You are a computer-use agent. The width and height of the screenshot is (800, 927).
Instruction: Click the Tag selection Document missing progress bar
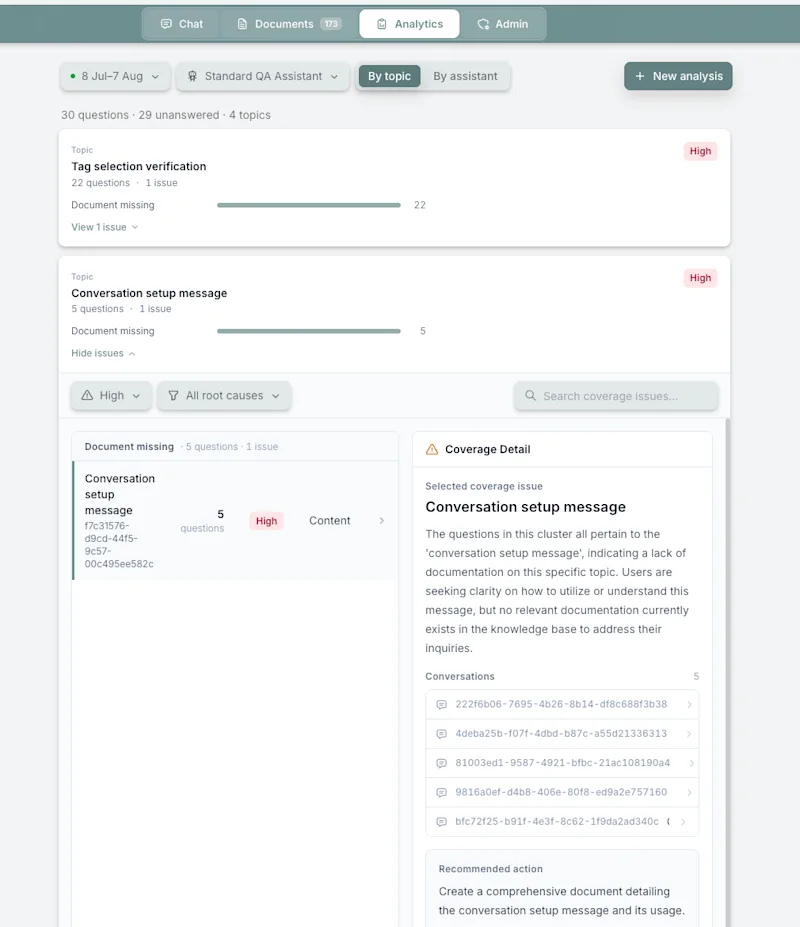[x=309, y=205]
